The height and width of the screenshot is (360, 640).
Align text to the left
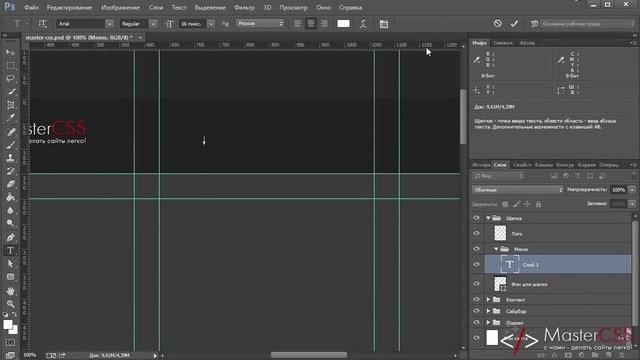tap(298, 24)
